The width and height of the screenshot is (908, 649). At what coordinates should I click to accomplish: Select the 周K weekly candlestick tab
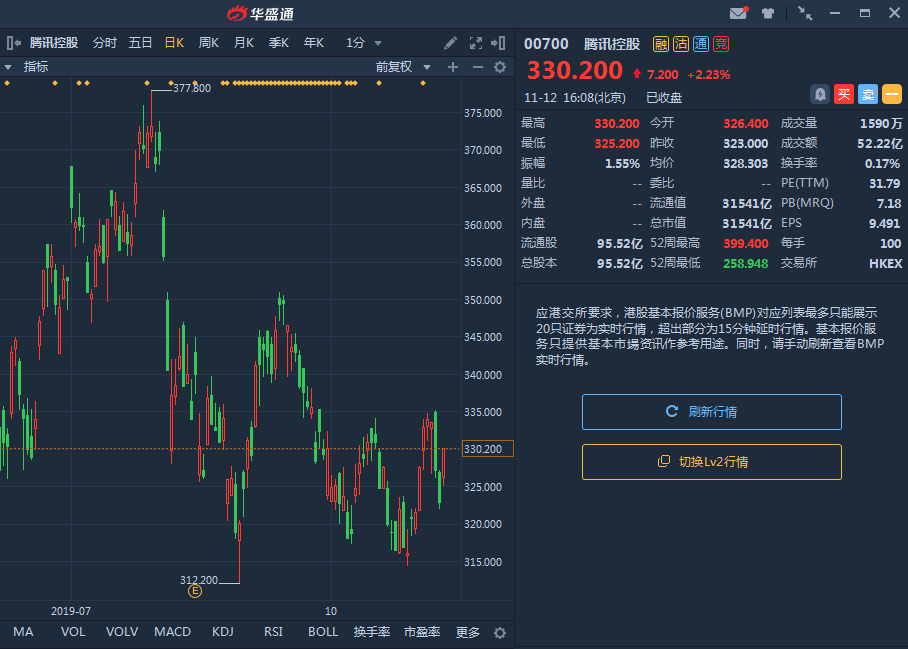click(209, 43)
